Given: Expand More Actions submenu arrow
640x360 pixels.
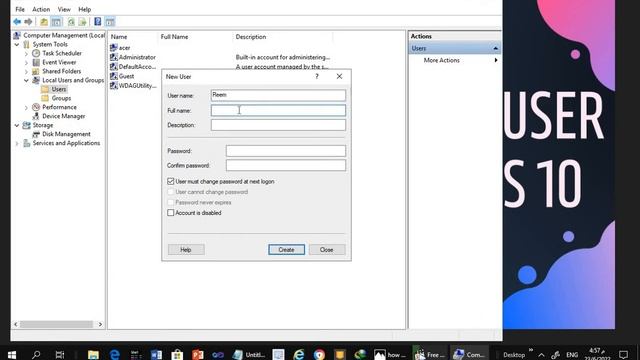Looking at the screenshot, I should (496, 60).
